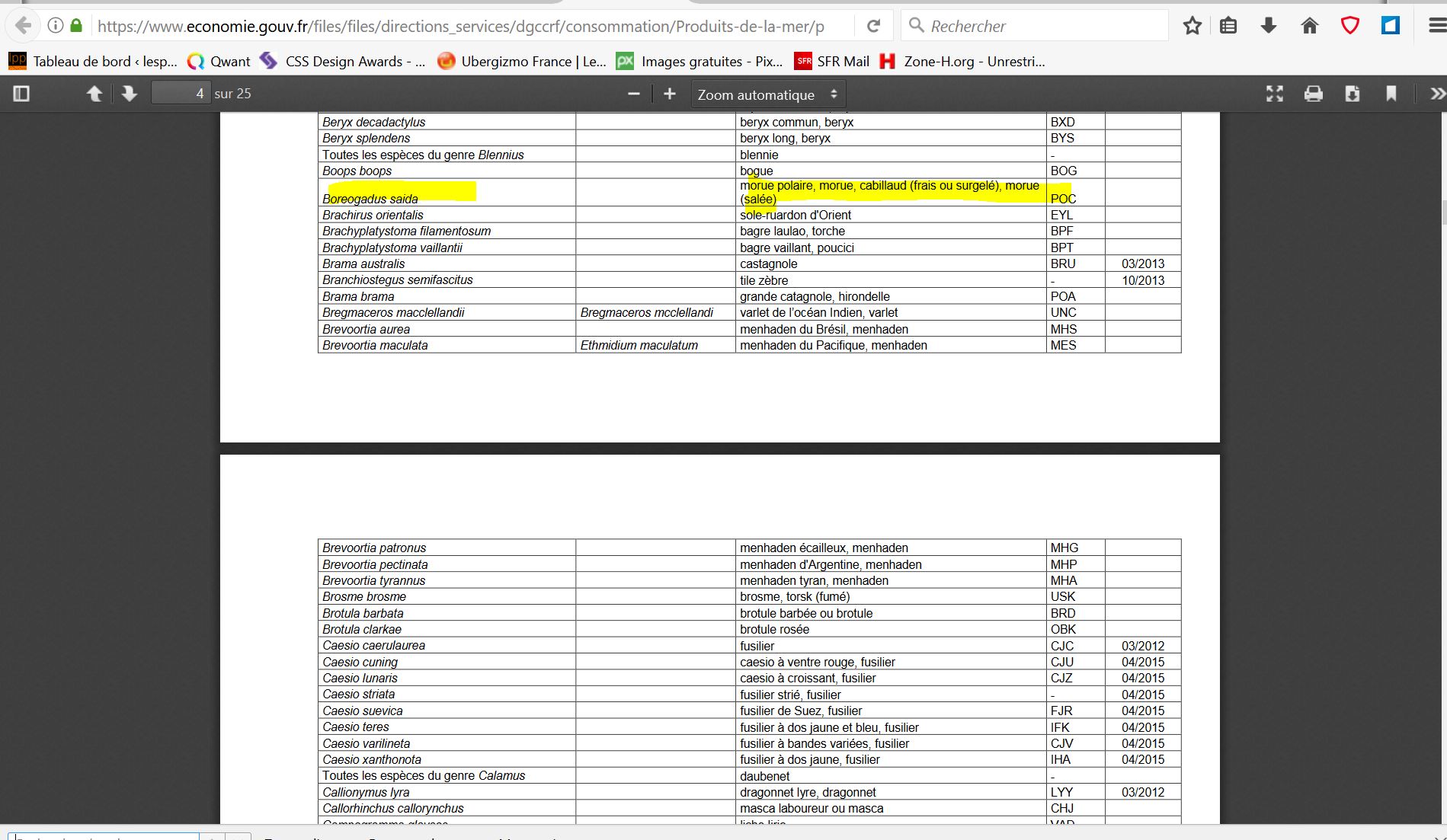Open the Qwant bookmark
The image size is (1447, 840).
point(219,62)
